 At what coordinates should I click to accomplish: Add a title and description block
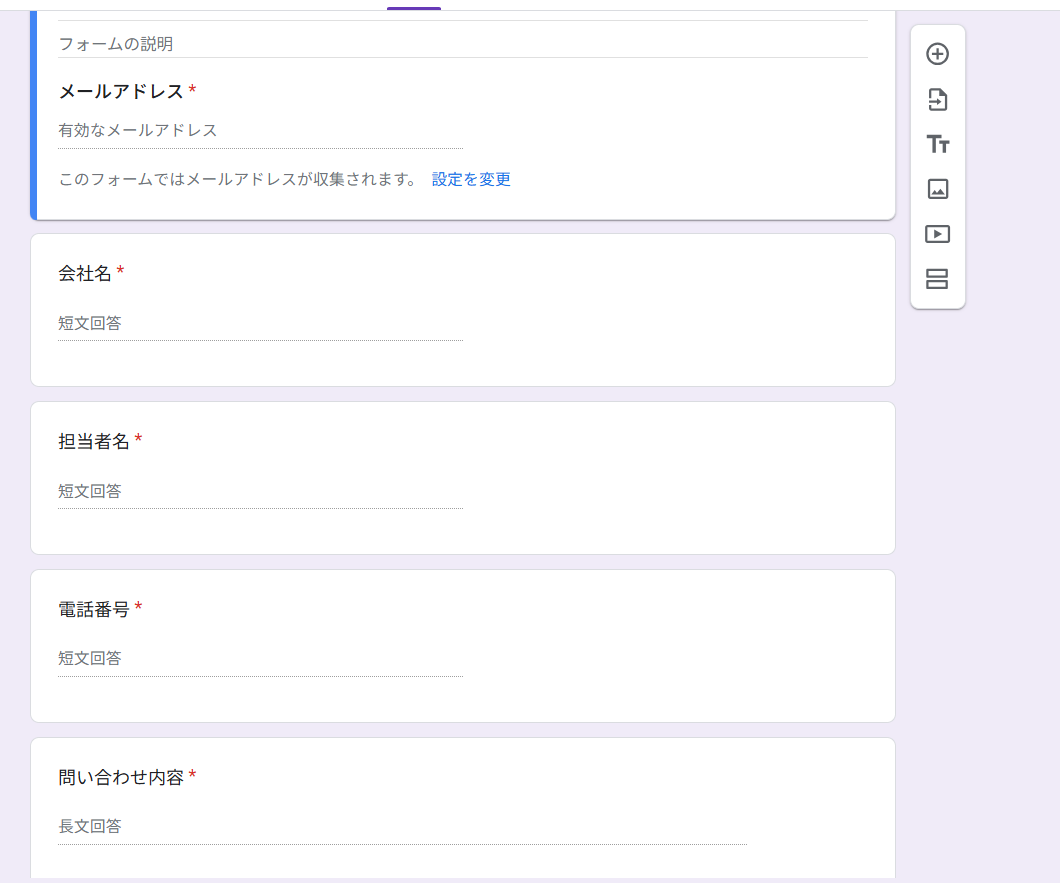point(937,144)
